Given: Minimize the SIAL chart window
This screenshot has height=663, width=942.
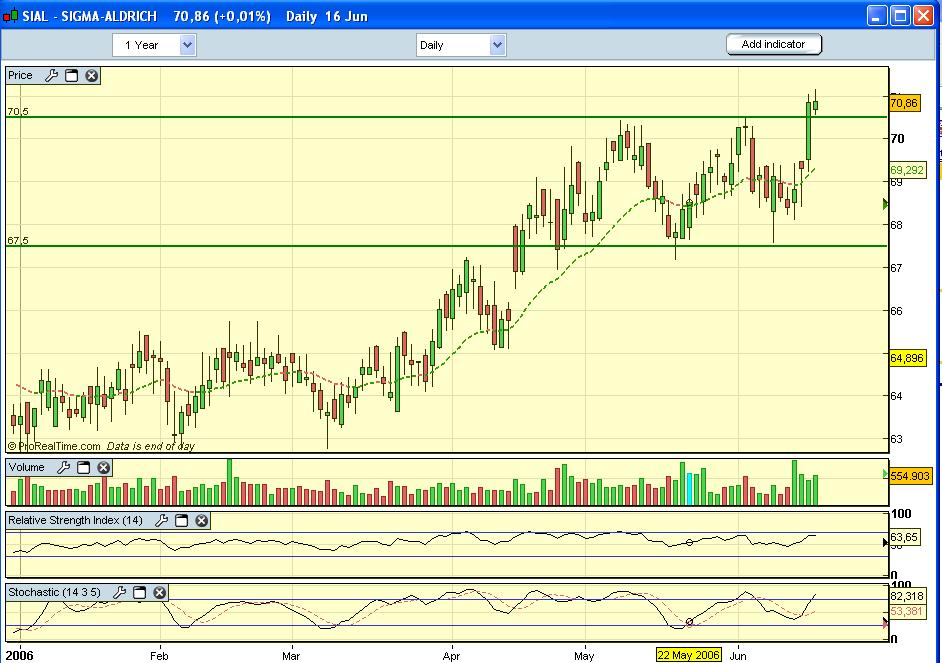Looking at the screenshot, I should pyautogui.click(x=877, y=16).
